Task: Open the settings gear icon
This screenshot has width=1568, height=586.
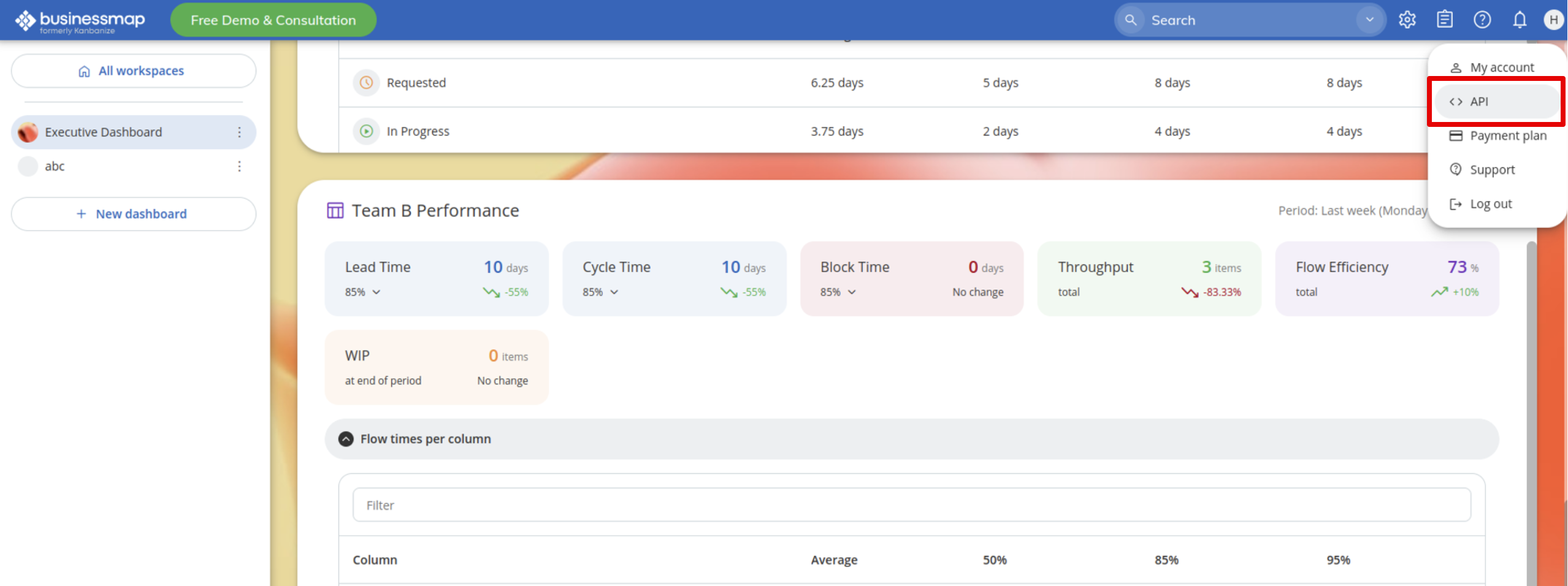Action: point(1407,20)
